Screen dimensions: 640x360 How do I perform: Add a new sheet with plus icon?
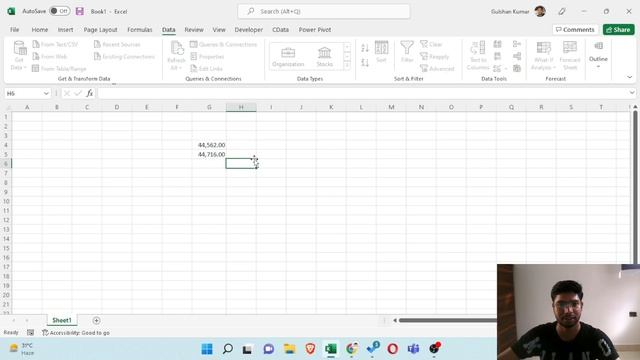point(96,320)
